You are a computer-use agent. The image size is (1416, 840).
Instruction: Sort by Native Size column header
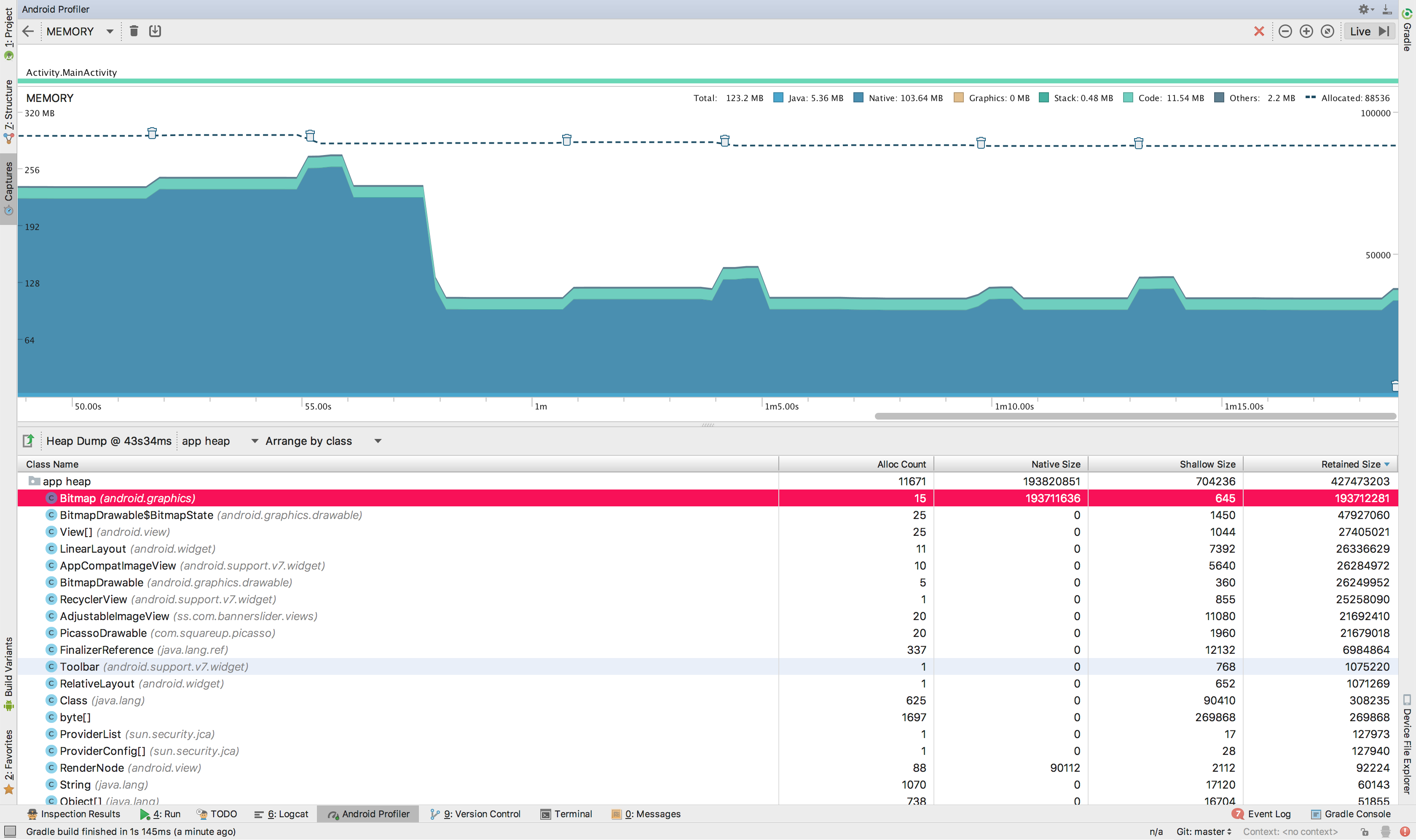(1011, 464)
